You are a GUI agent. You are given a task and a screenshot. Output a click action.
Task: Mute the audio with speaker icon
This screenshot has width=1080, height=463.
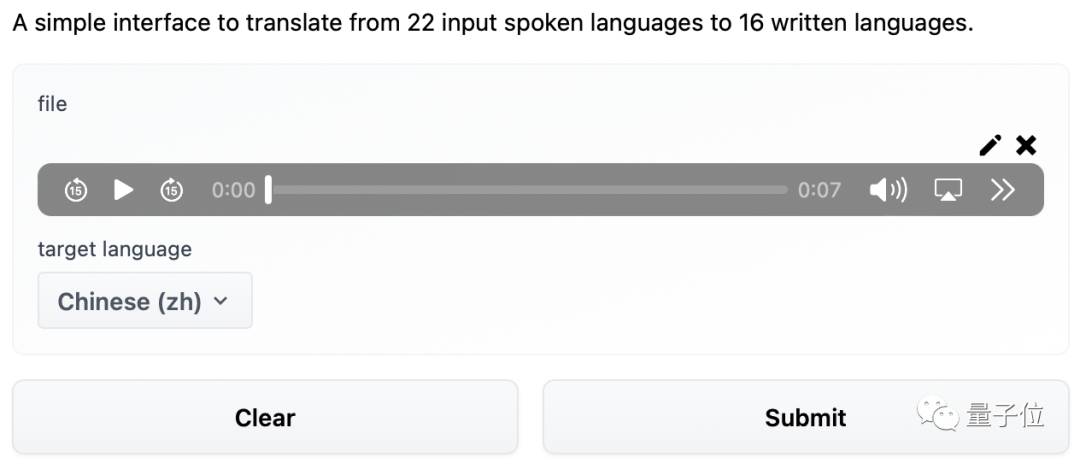coord(887,190)
